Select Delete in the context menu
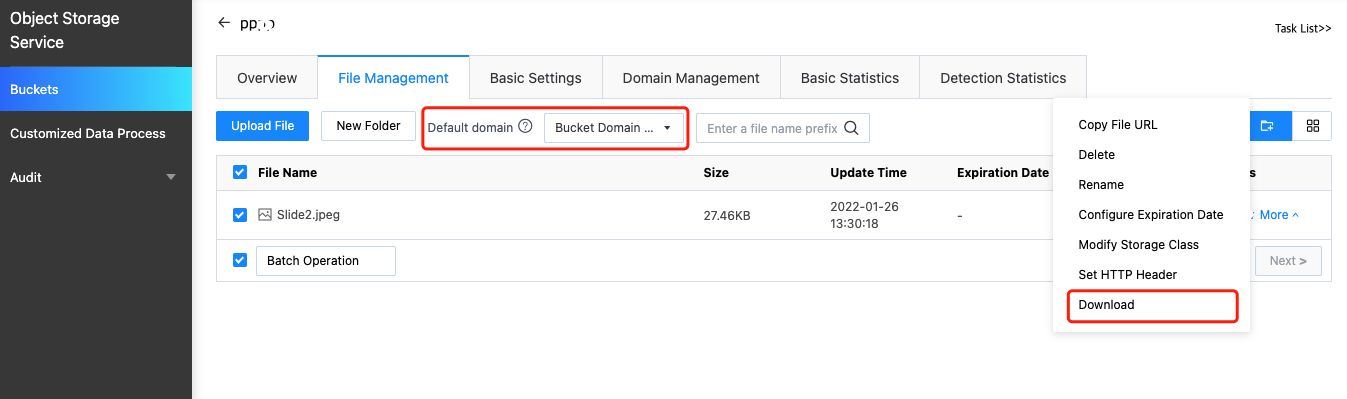Viewport: 1347px width, 399px height. [x=1151, y=155]
